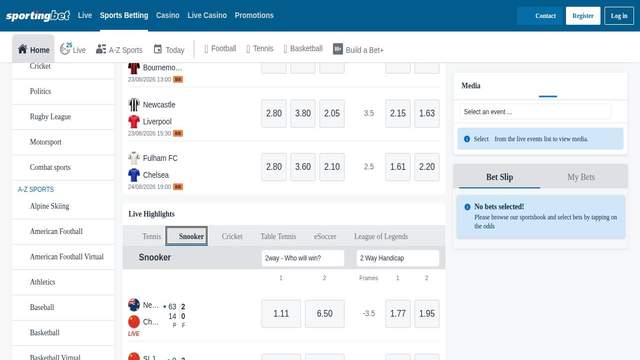
Task: Open Live in top navigation
Action: coord(85,16)
